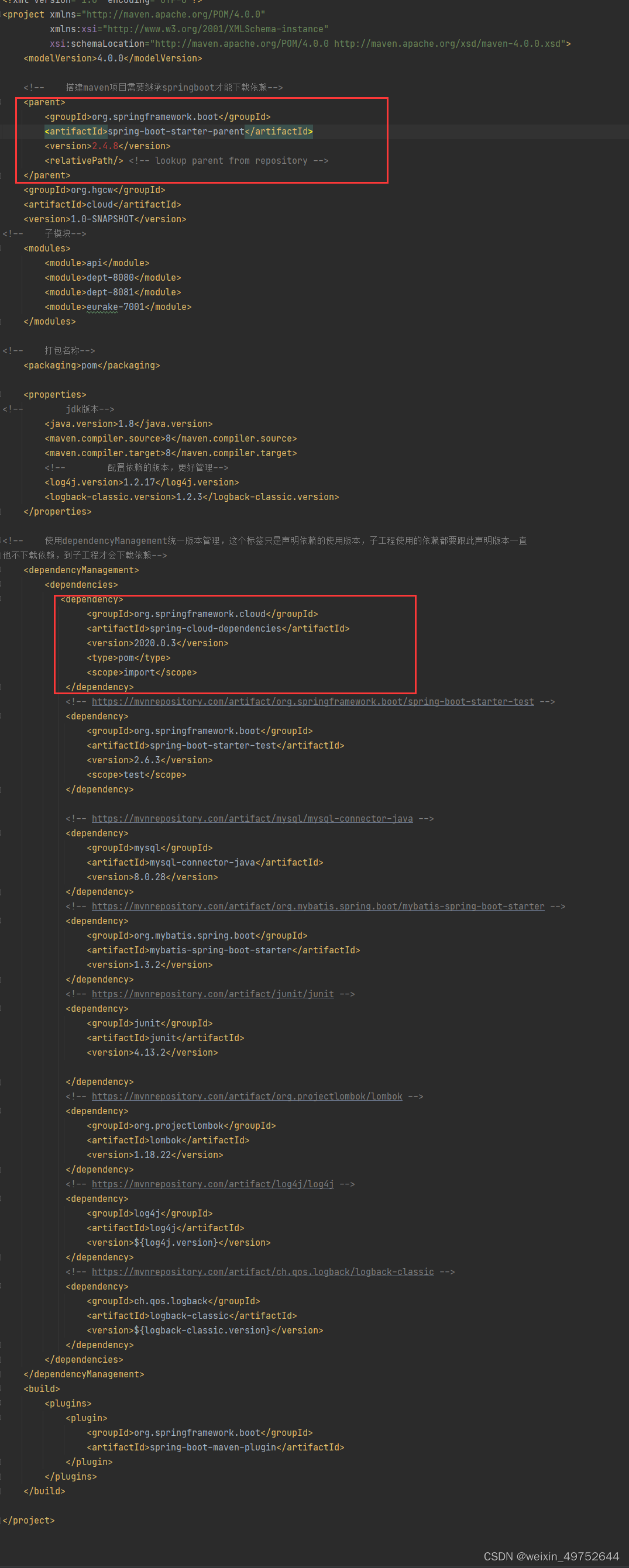Open the logback-classic mvnrepository link

point(263,1271)
